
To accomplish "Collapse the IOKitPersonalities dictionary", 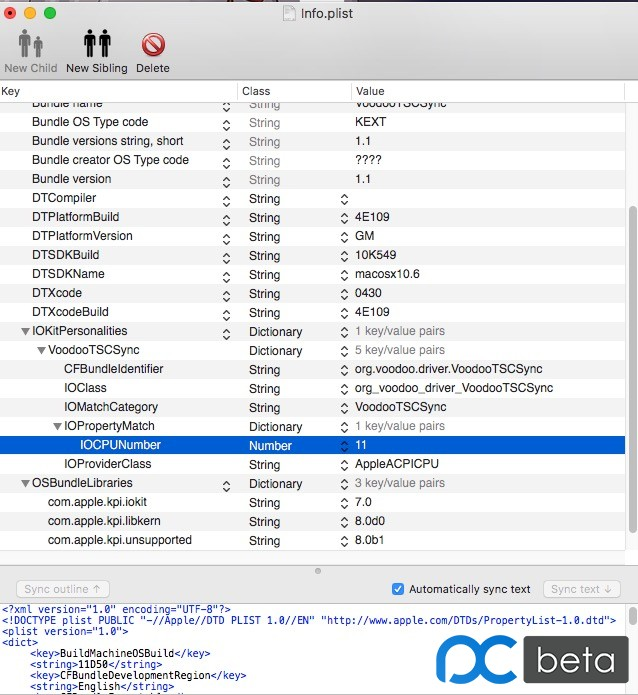I will coord(26,332).
